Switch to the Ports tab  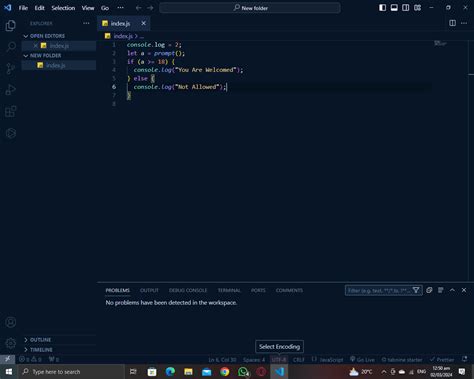258,290
